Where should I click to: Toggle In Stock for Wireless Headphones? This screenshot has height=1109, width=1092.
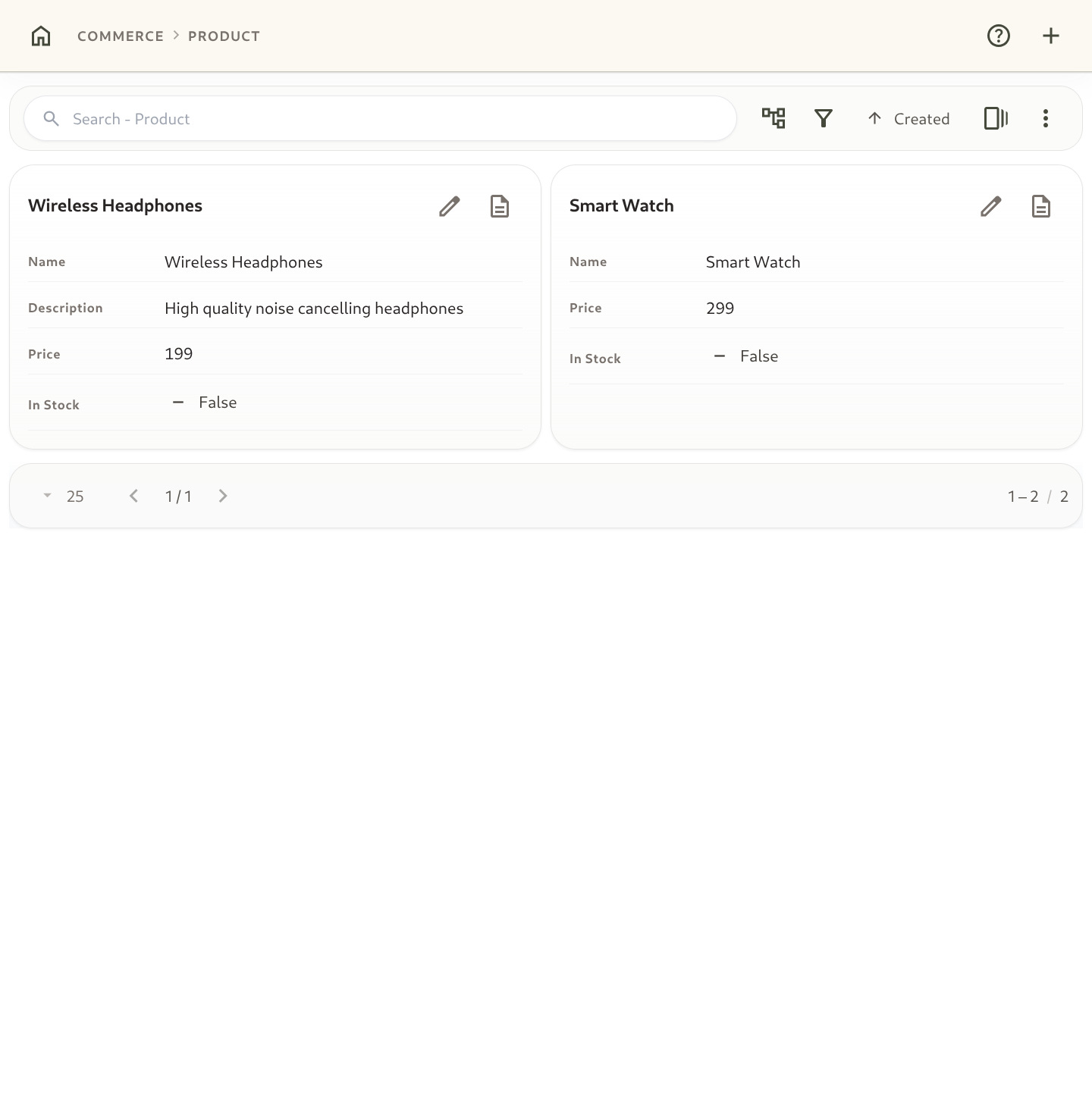coord(178,403)
